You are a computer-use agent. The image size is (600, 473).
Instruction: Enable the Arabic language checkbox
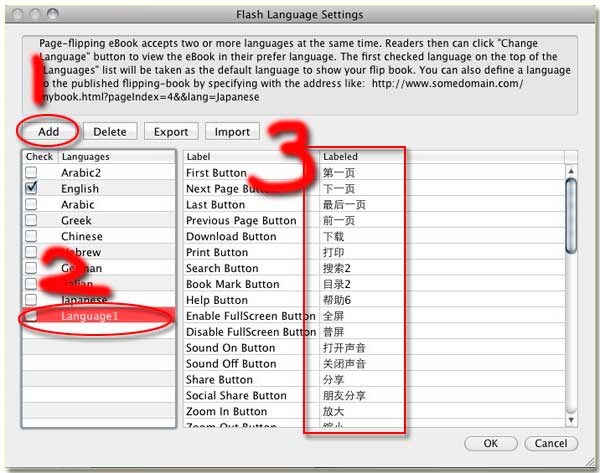coord(31,204)
